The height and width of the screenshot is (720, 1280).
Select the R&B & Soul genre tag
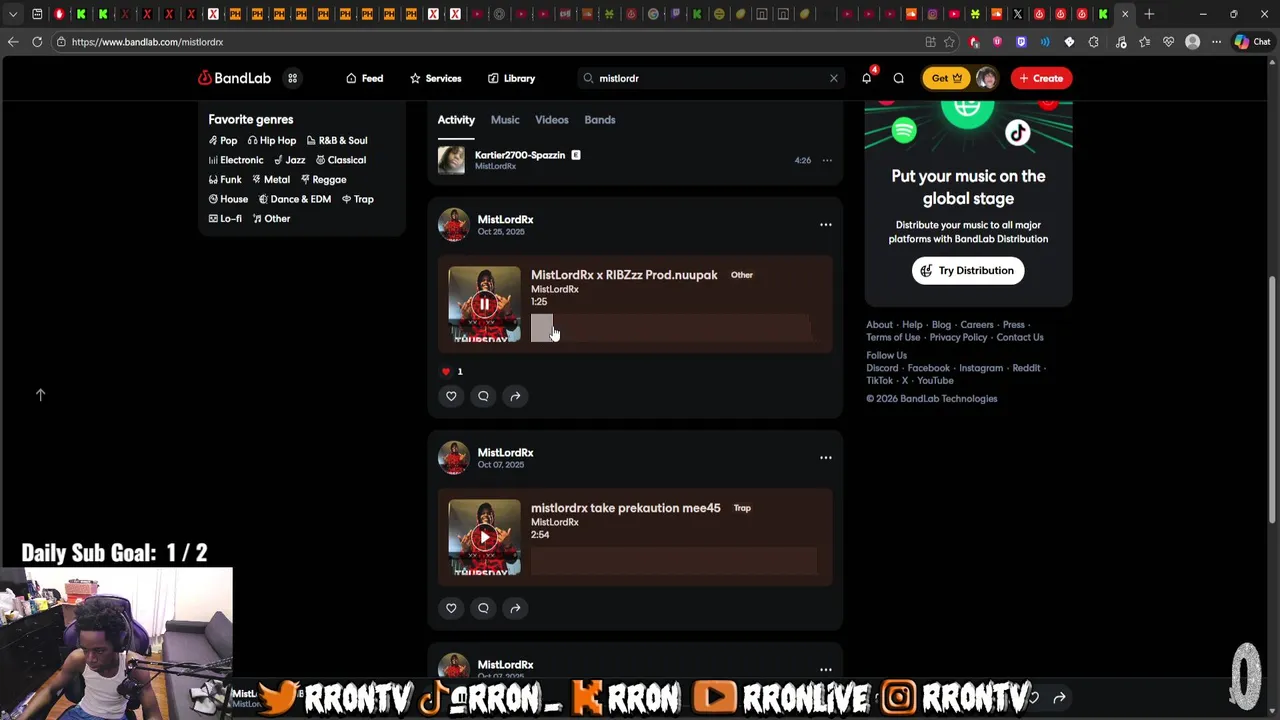[x=337, y=141]
